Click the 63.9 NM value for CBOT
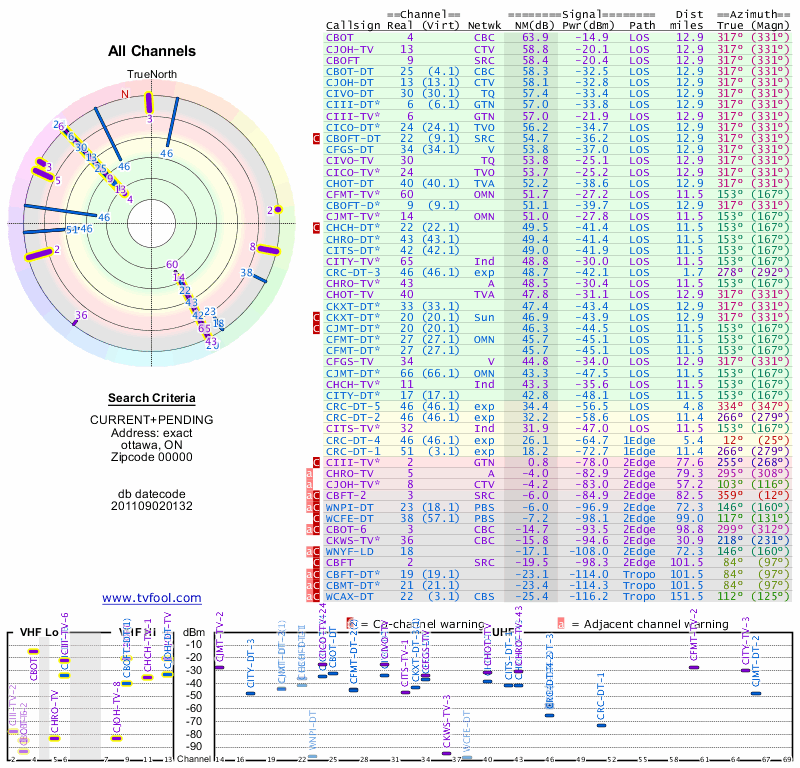 click(535, 38)
